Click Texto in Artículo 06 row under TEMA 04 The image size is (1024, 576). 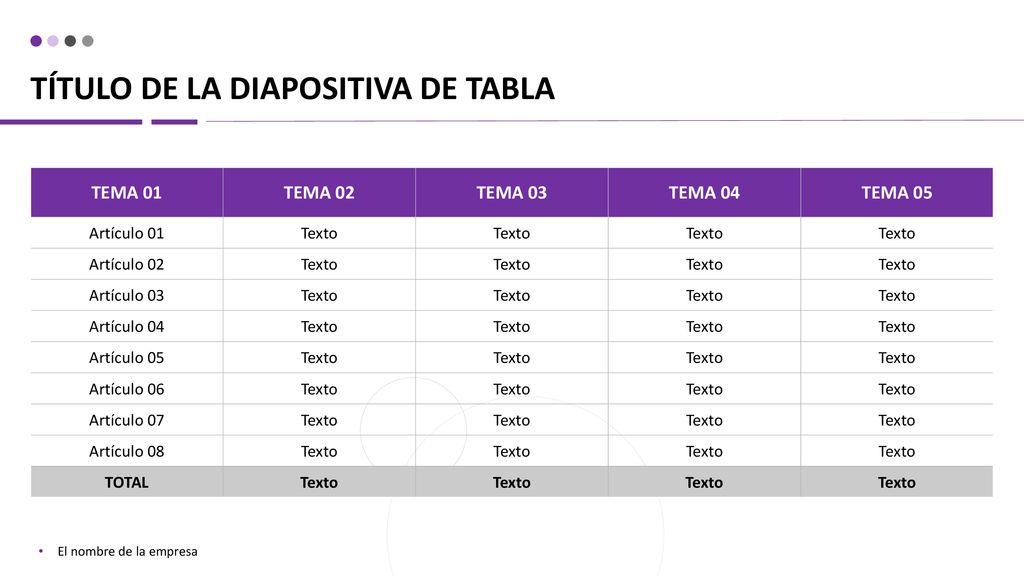point(704,389)
